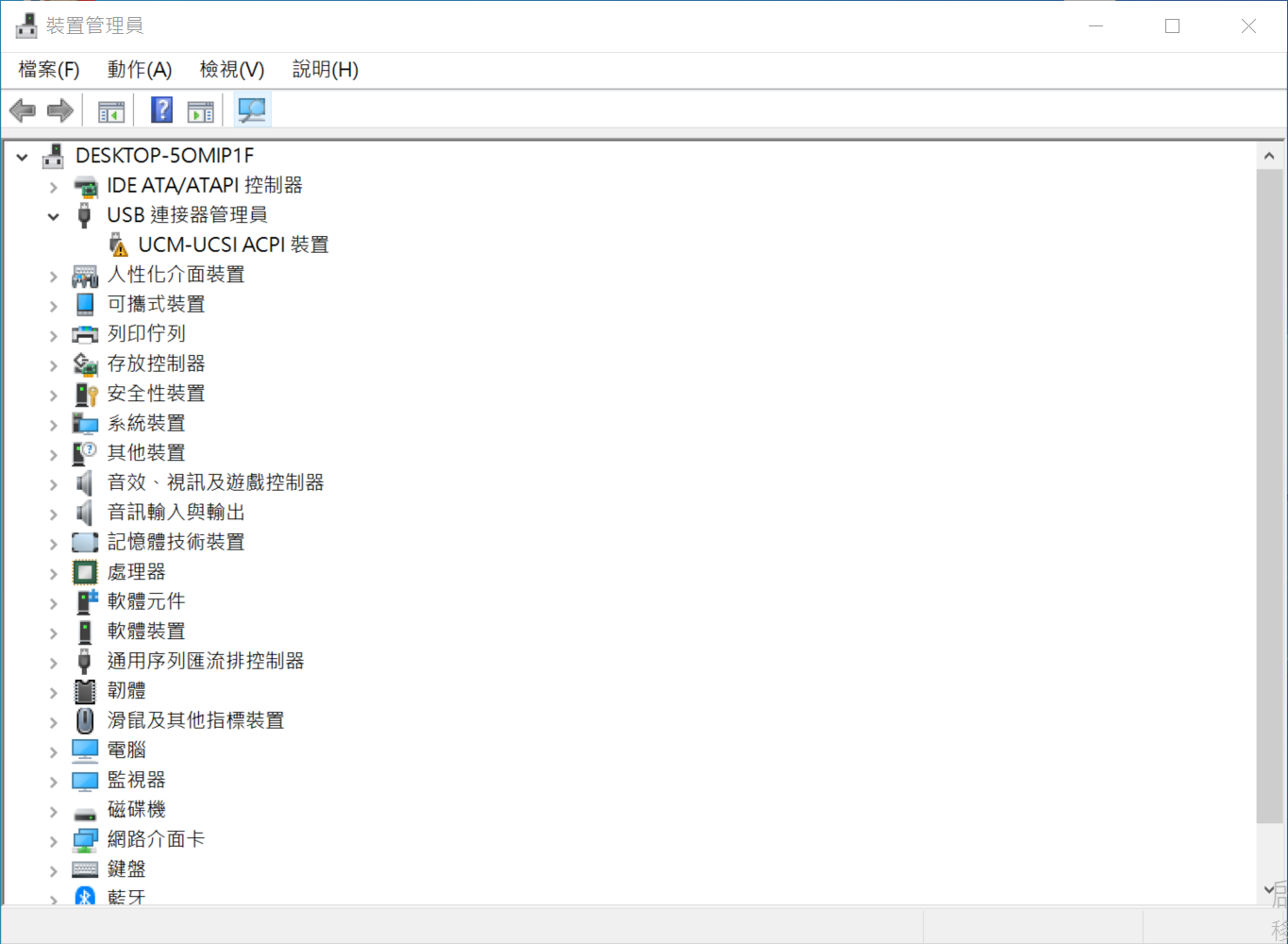Click the scan for hardware changes icon

[252, 111]
